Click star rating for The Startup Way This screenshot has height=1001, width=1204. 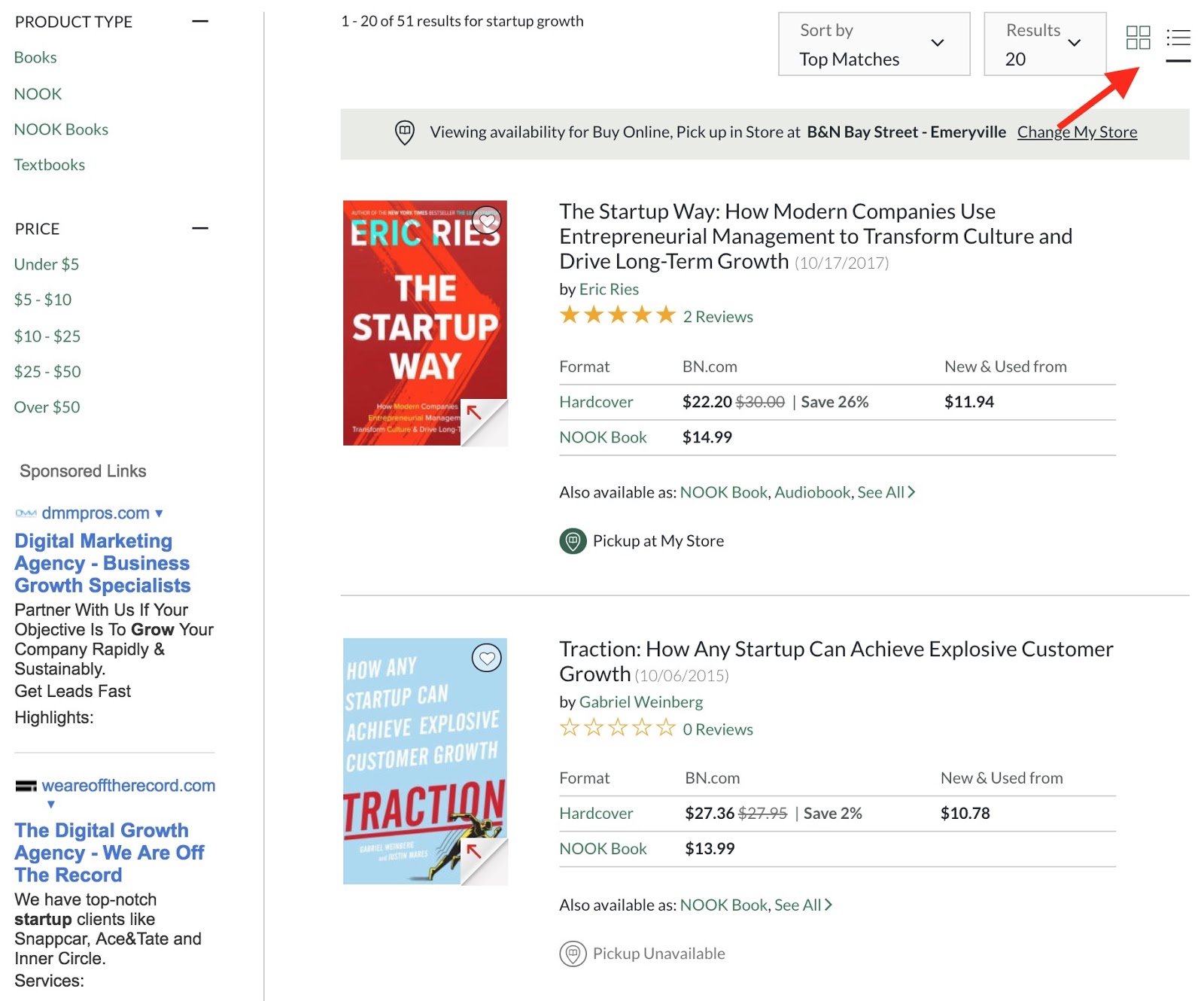click(x=618, y=315)
